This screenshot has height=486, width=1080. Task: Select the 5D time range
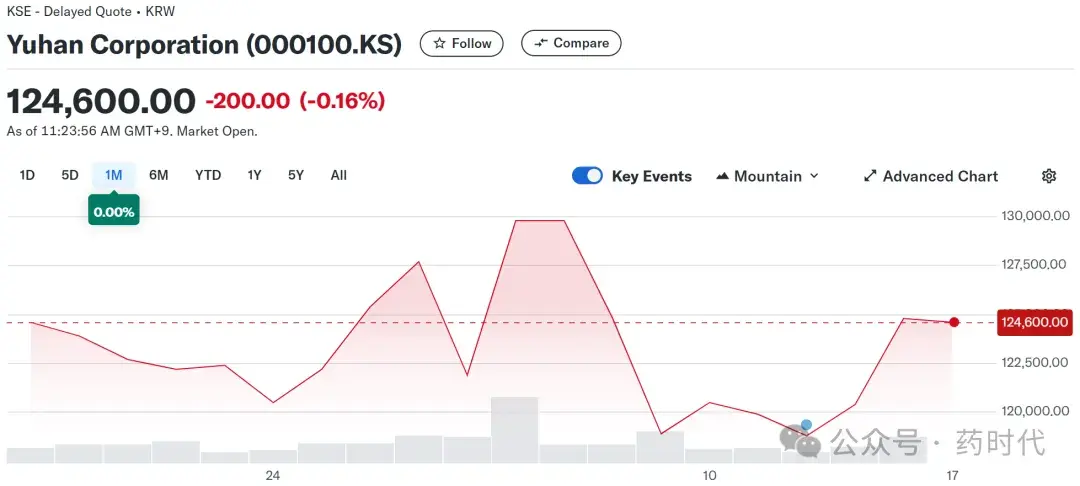[70, 175]
